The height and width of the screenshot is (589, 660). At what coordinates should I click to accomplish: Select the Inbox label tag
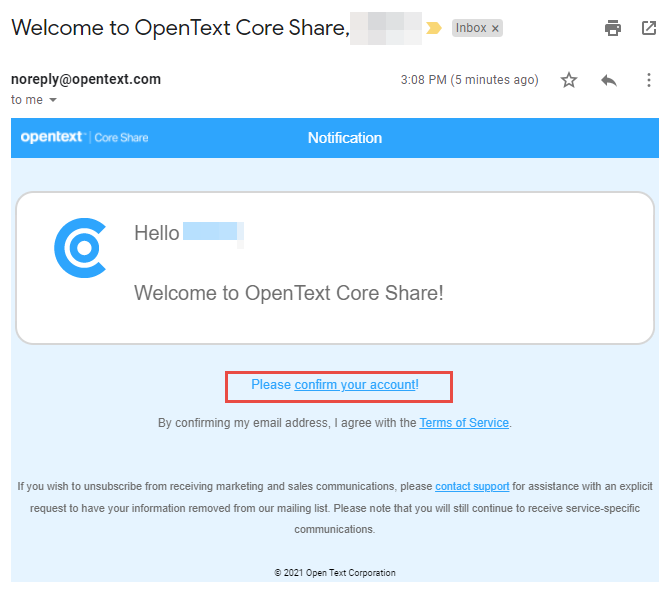point(470,29)
